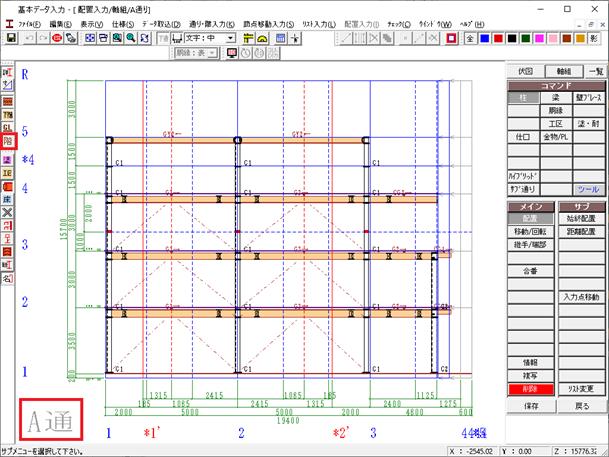Select the blue color swatch

coord(484,38)
